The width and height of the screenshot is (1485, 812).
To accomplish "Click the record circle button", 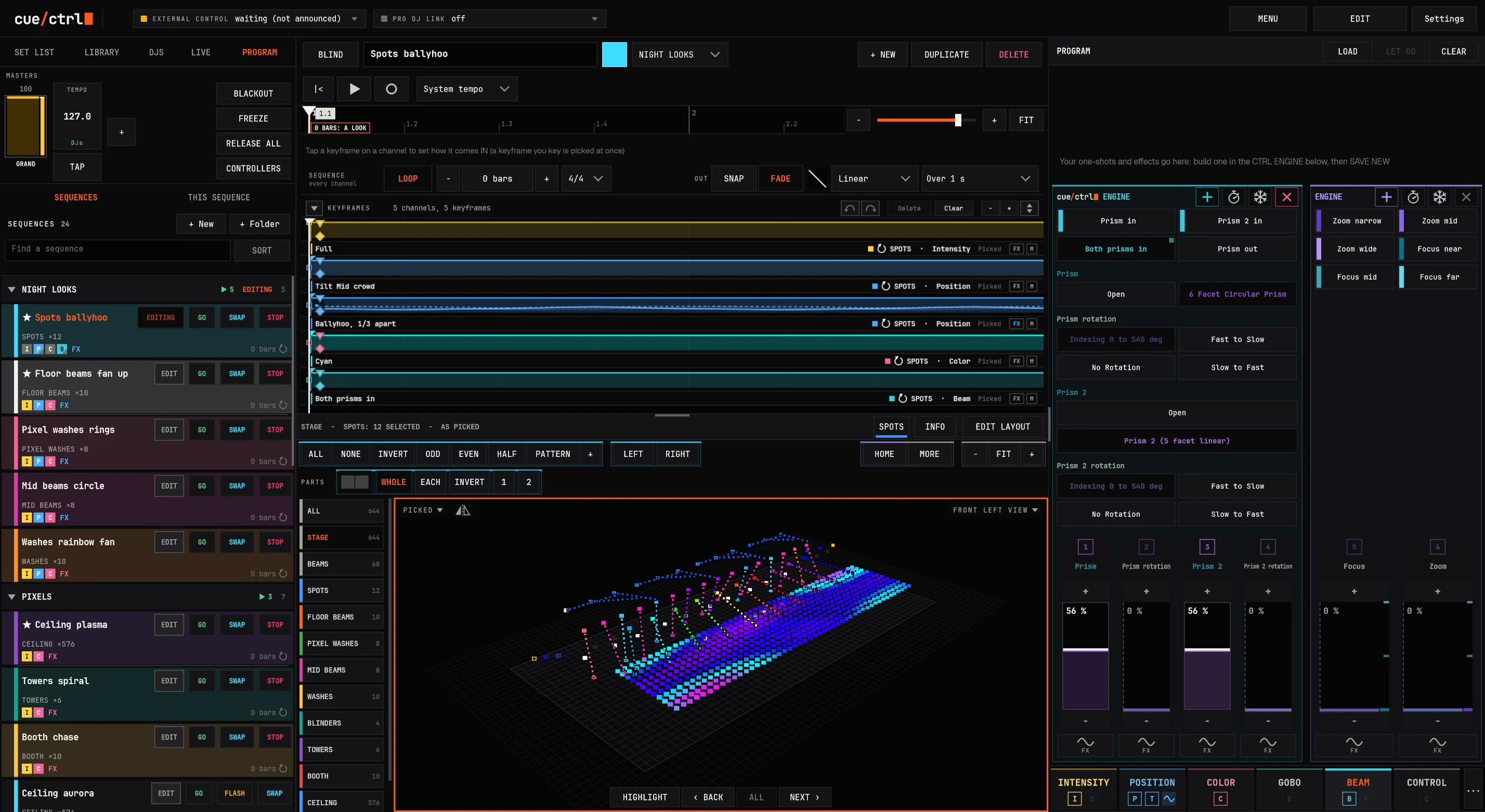I will 391,89.
